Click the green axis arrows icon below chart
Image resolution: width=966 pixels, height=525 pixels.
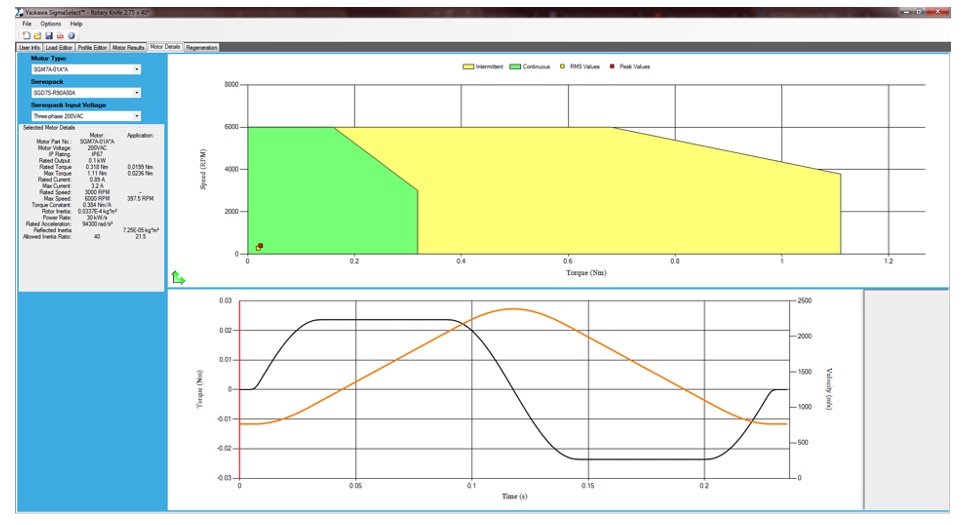(x=178, y=278)
